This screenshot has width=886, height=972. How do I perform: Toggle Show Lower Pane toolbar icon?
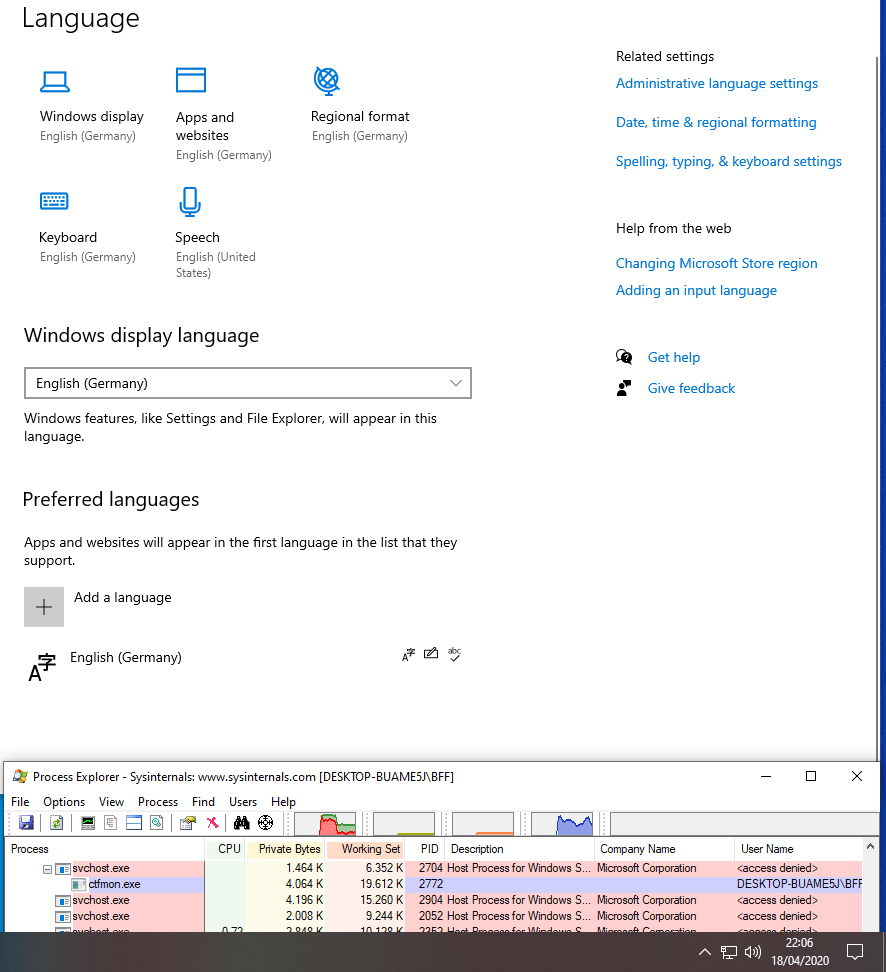[134, 823]
